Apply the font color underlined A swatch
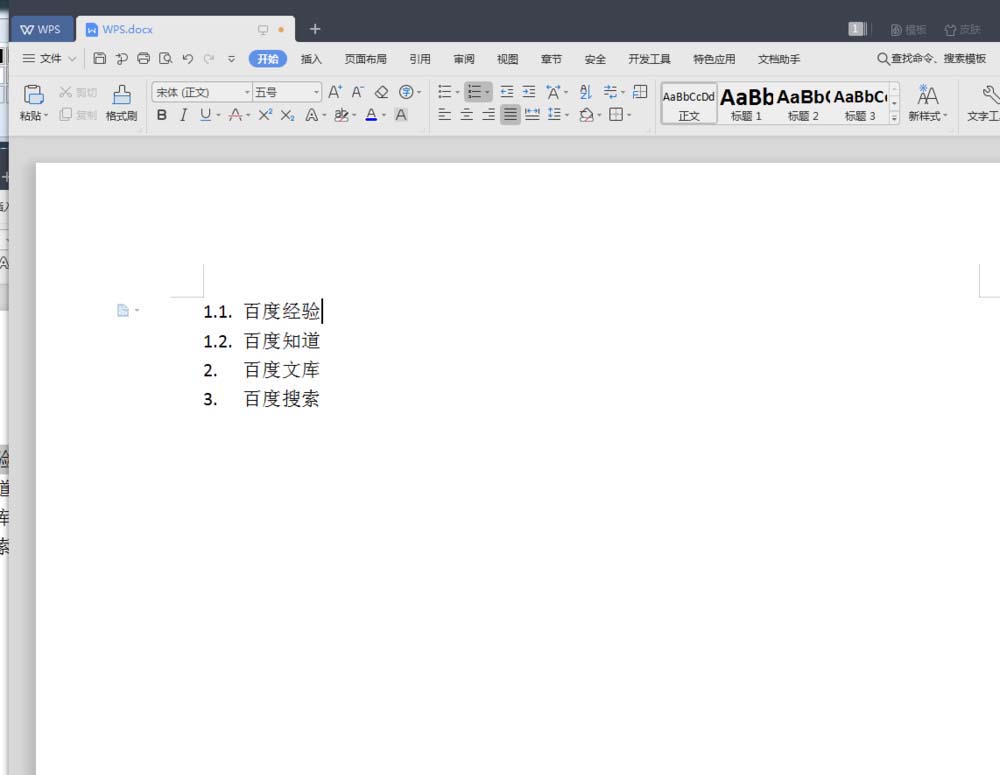The width and height of the screenshot is (1000, 775). coord(371,115)
